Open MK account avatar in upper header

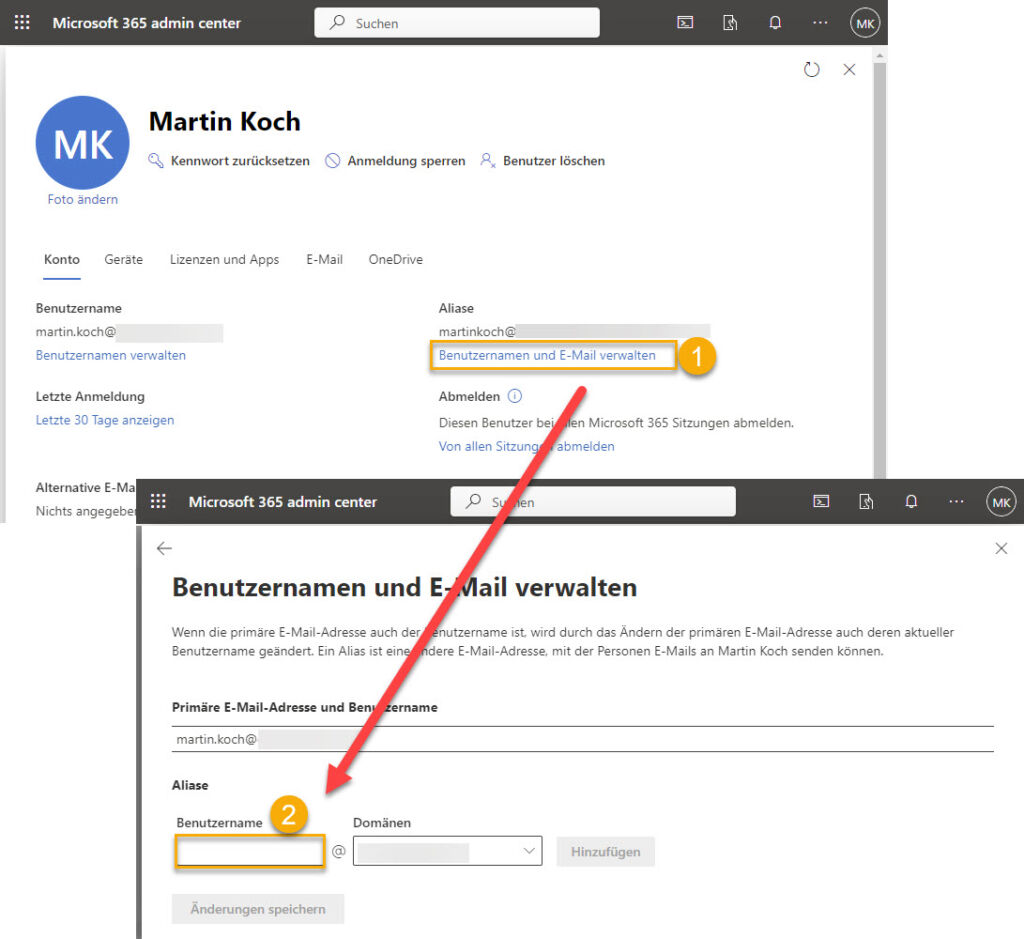pos(865,24)
